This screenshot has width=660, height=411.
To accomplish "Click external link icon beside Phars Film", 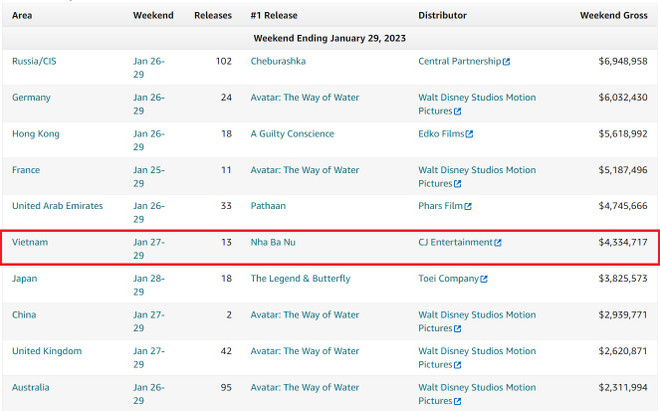I will [468, 207].
